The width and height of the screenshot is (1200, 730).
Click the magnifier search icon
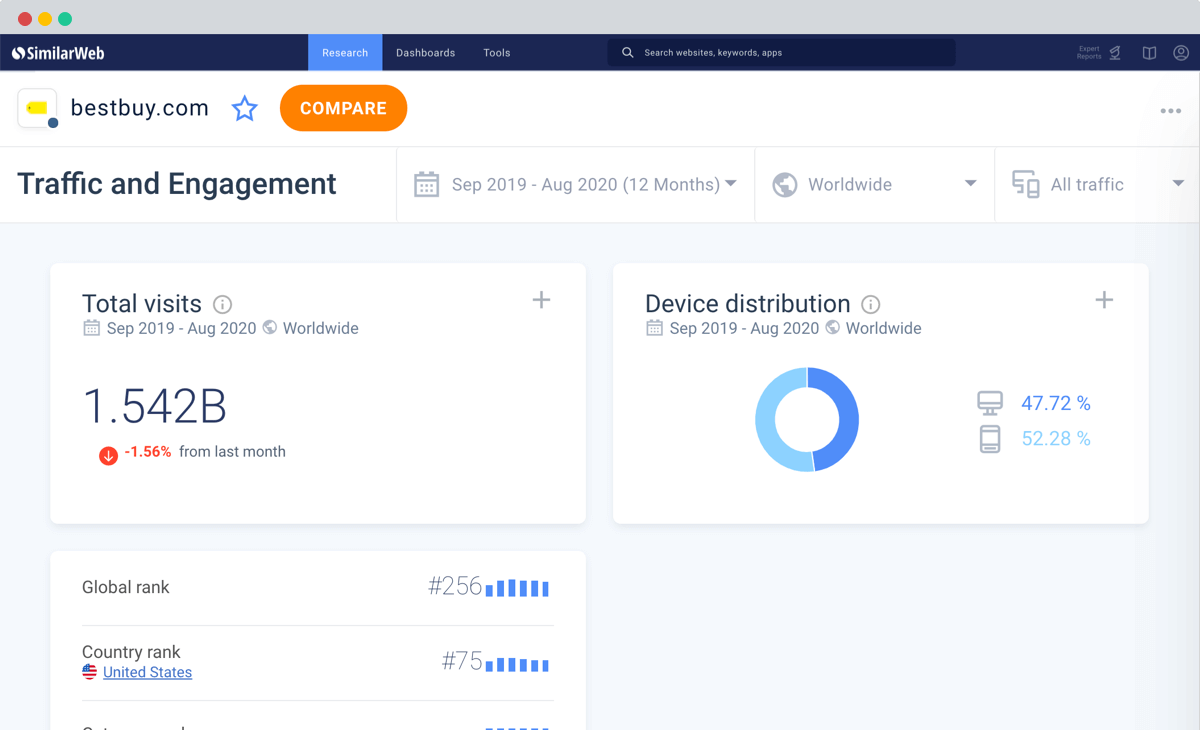point(628,53)
